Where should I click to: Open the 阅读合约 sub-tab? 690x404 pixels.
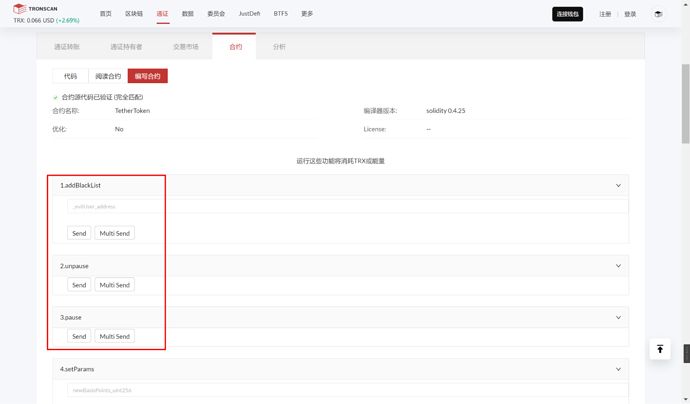click(x=108, y=76)
